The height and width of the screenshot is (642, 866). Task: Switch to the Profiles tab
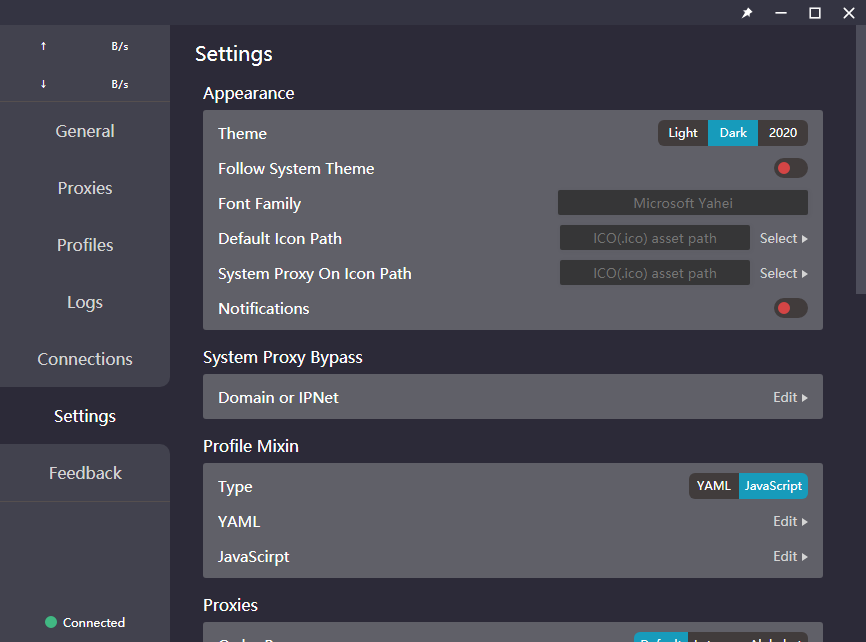point(85,245)
